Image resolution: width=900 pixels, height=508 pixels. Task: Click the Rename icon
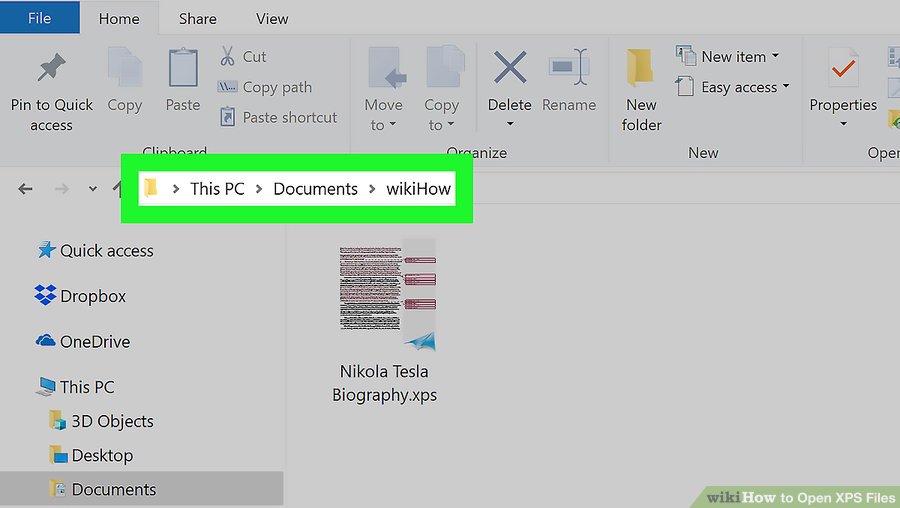coord(568,67)
